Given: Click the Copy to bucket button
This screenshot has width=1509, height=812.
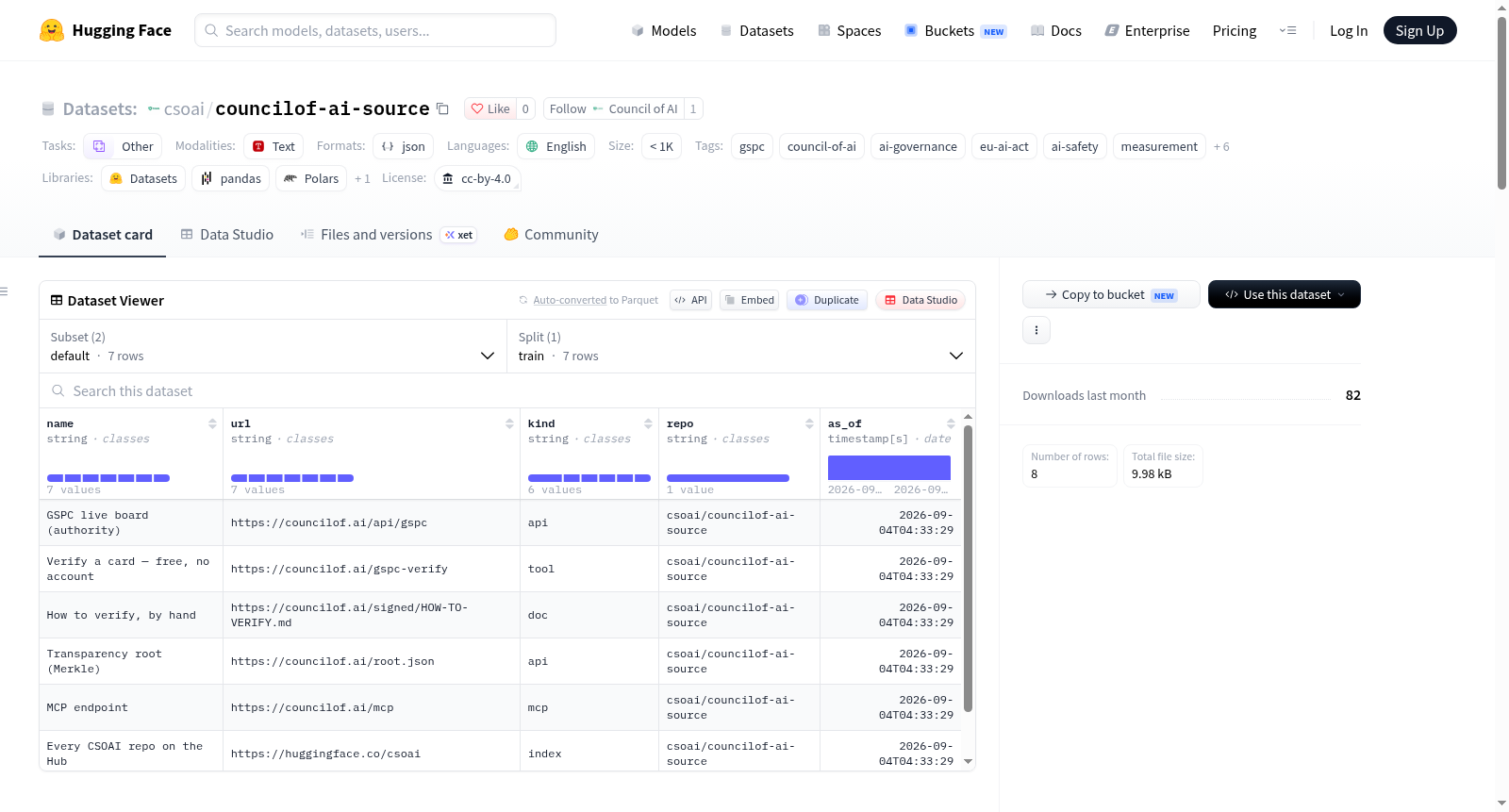Looking at the screenshot, I should [x=1111, y=294].
